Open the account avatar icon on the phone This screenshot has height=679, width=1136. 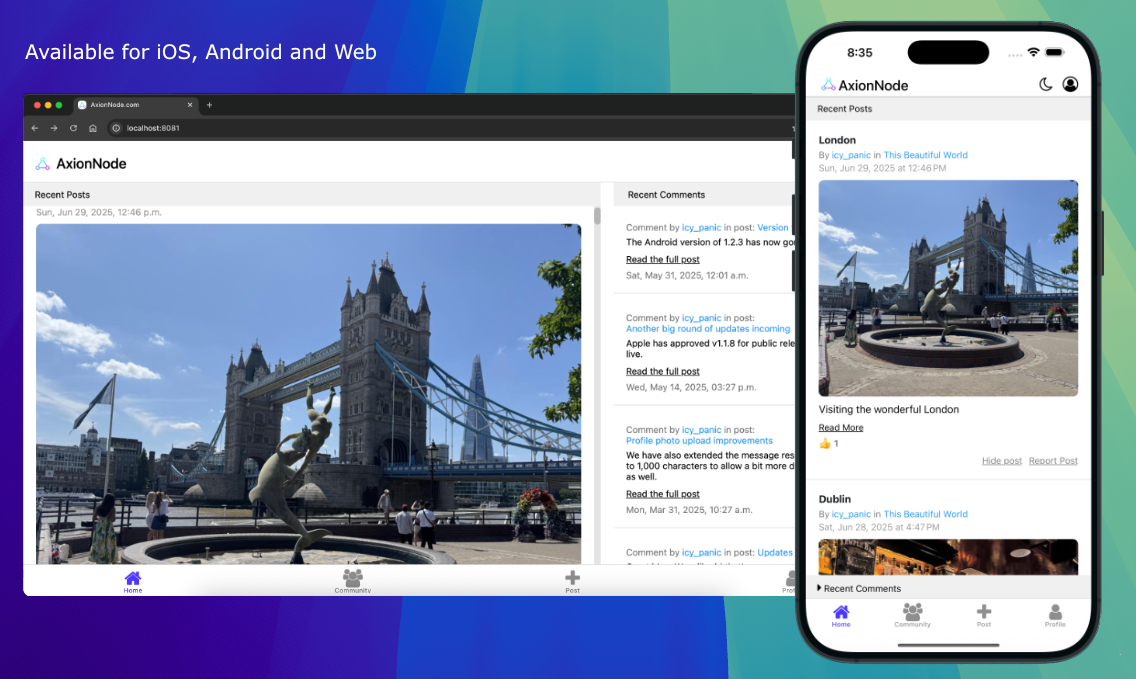1070,85
